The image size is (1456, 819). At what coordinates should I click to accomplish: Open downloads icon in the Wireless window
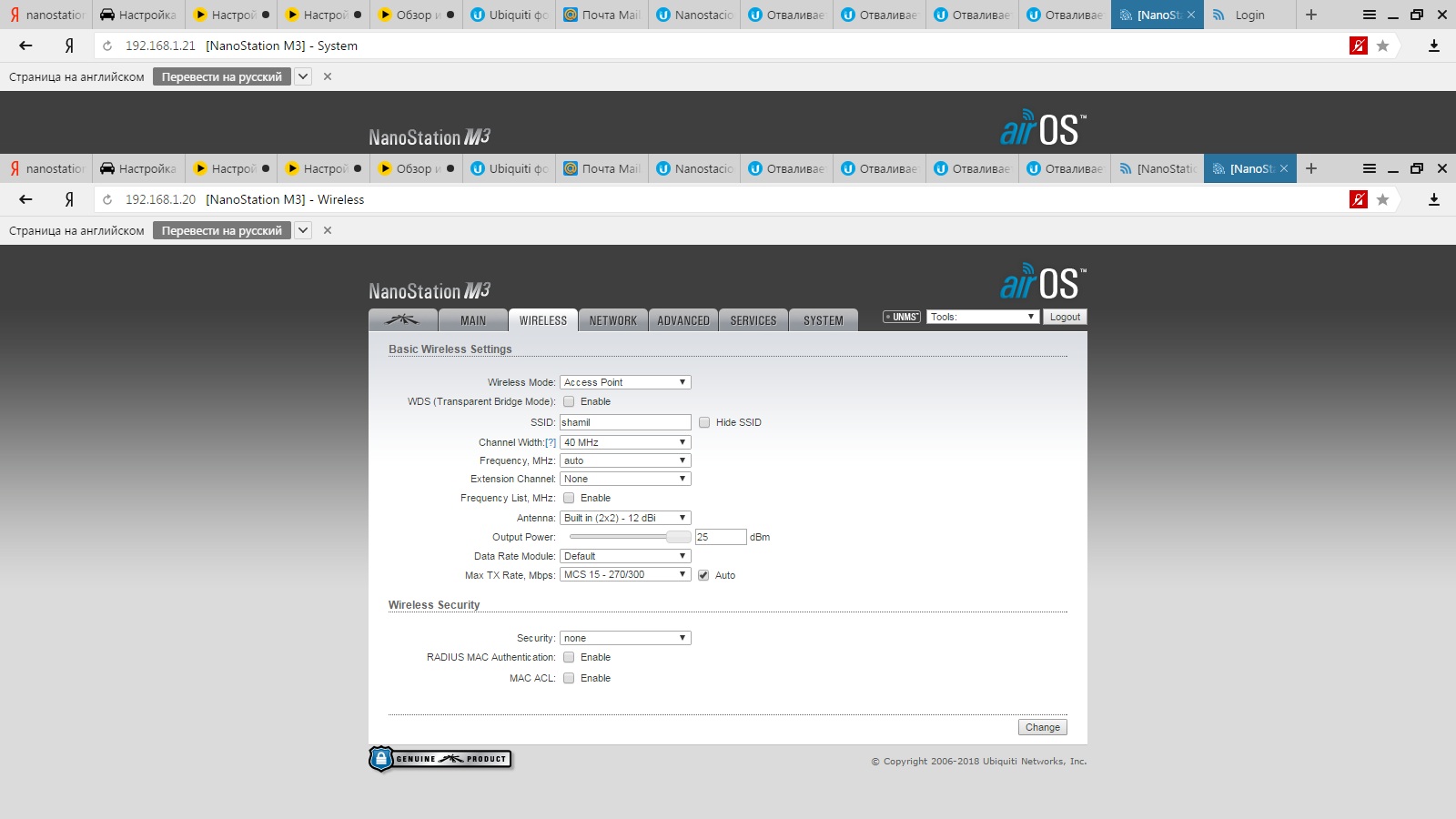pos(1434,199)
